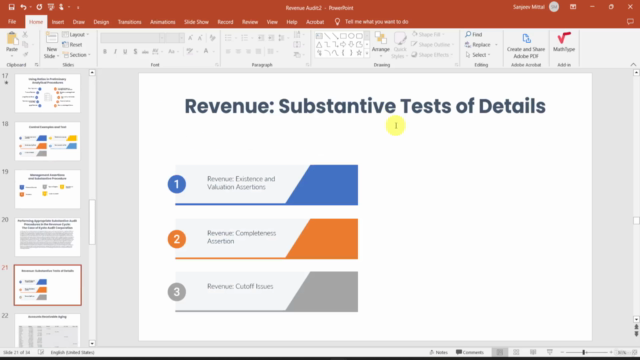Collapse the ribbon with the chevron
This screenshot has width=640, height=360.
point(633,64)
